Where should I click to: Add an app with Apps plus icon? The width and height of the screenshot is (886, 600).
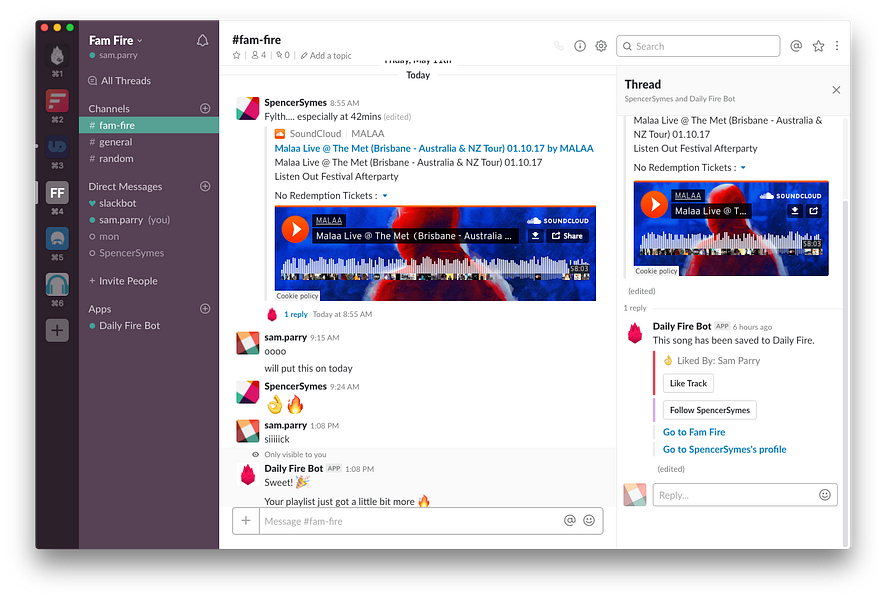(x=205, y=308)
